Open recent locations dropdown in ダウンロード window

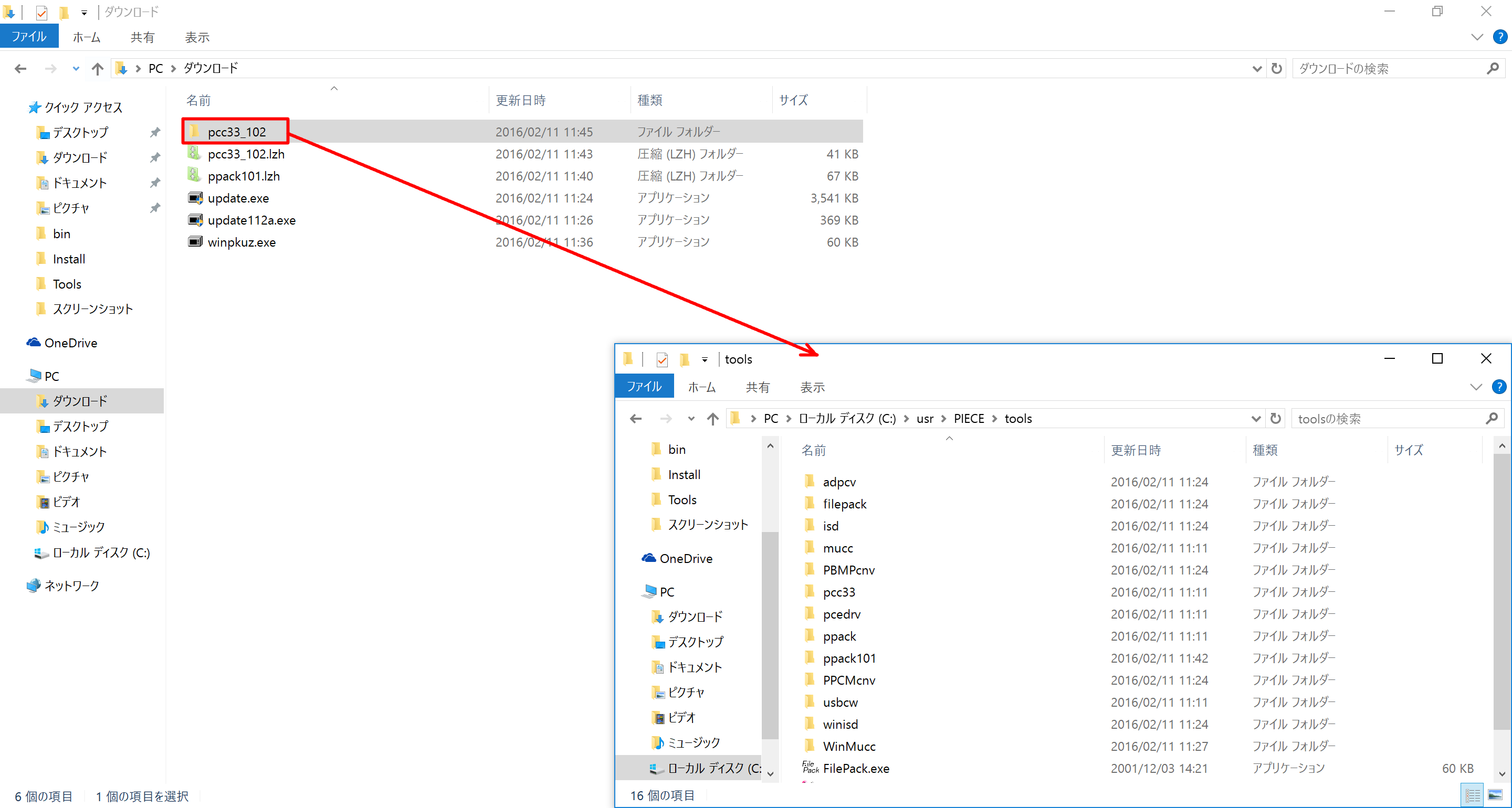tap(76, 69)
